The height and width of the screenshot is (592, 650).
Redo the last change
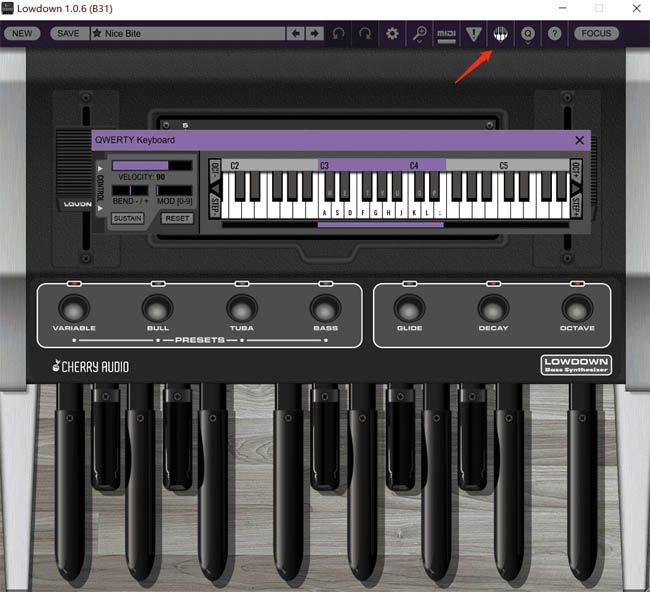[365, 33]
